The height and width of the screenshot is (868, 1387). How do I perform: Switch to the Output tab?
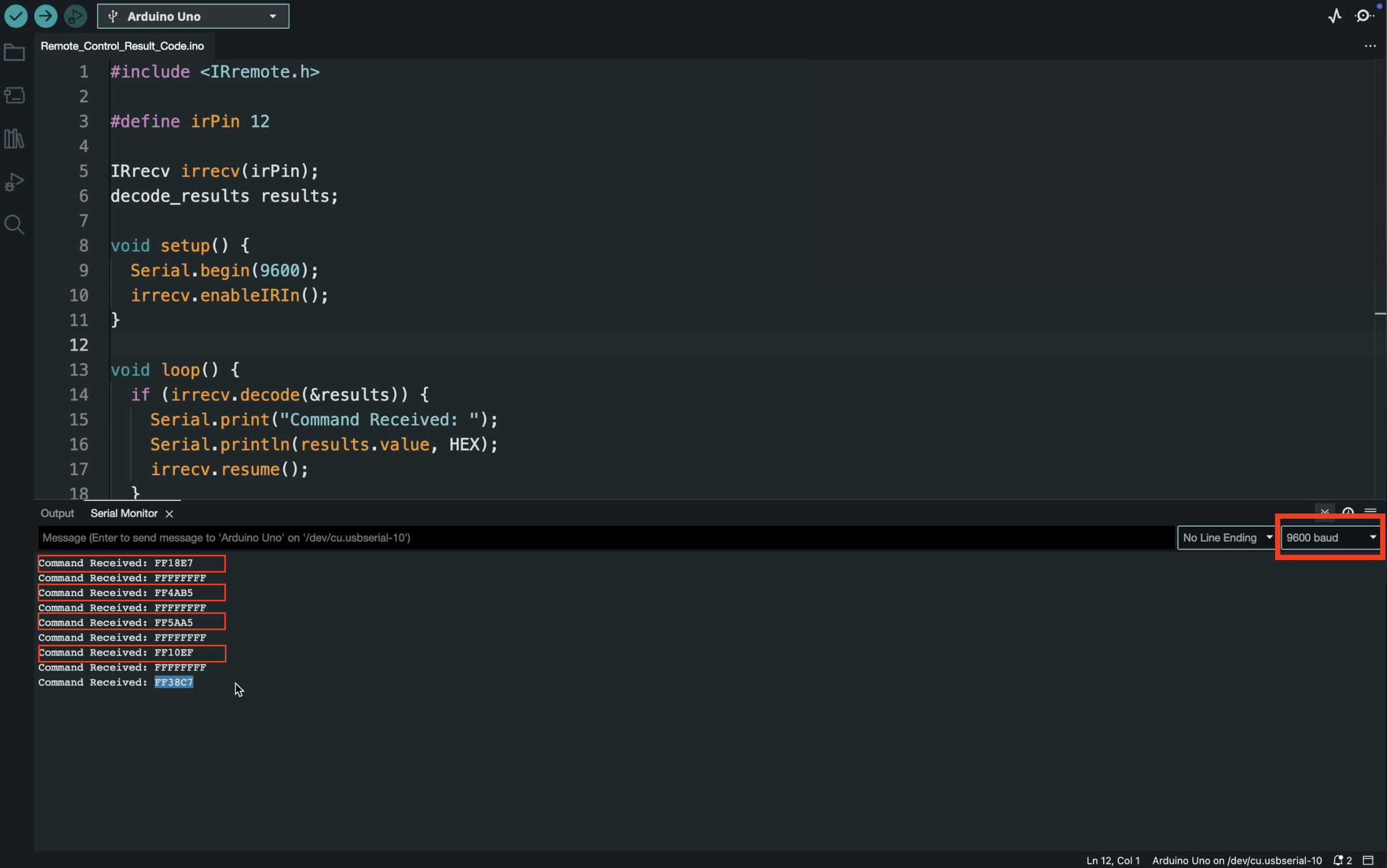pos(57,513)
